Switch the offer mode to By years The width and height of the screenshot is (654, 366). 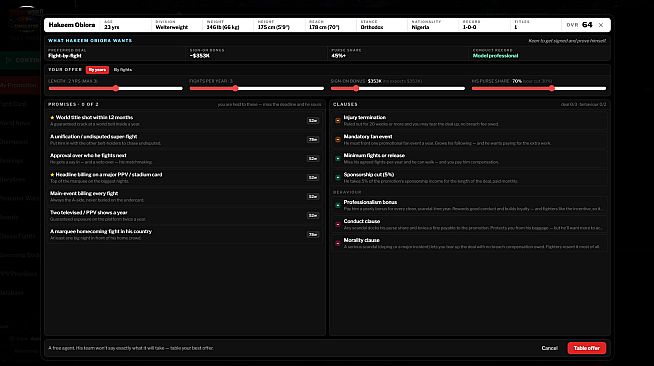97,70
